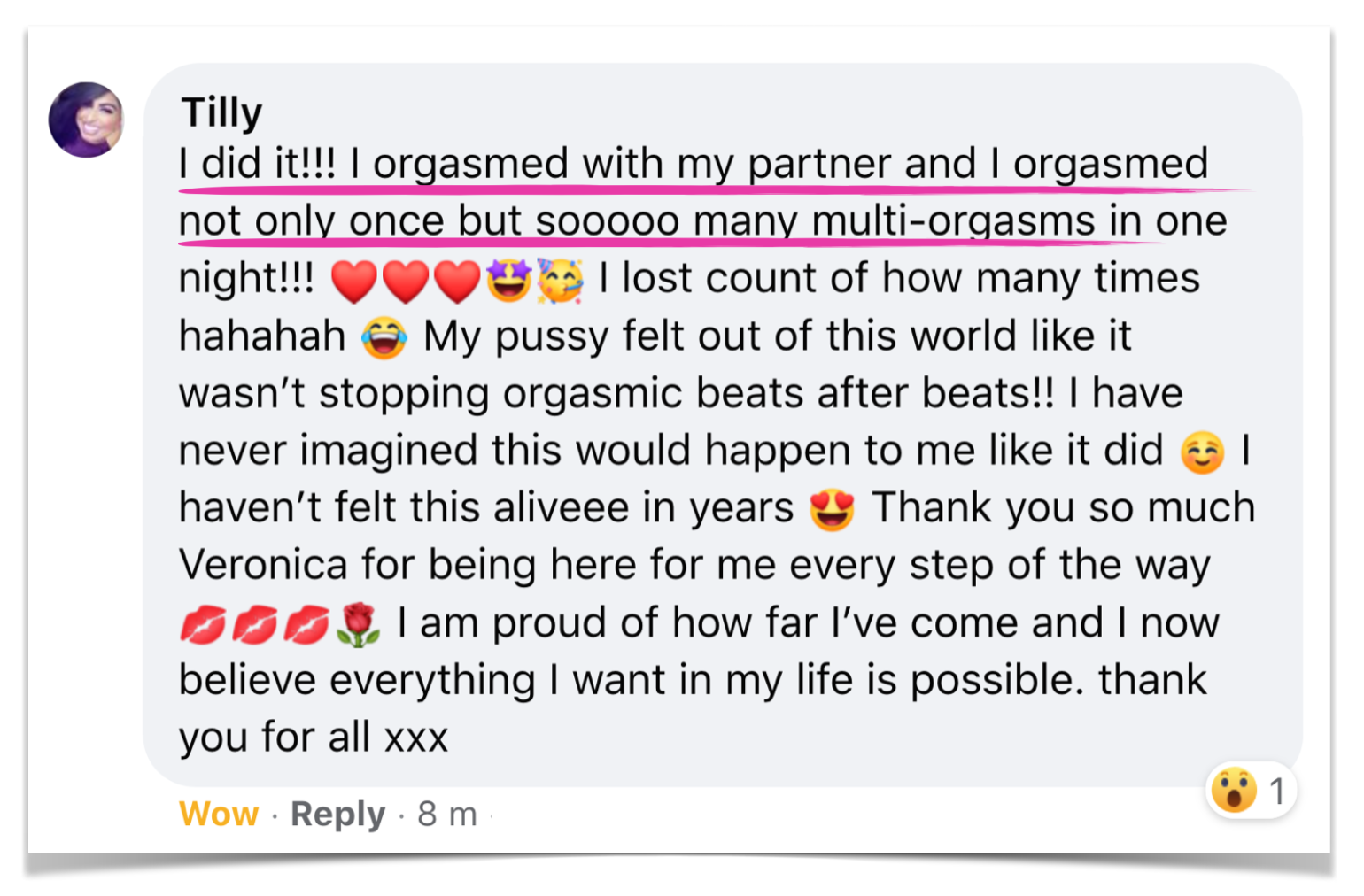Click the surprised-face reaction badge icon
Image resolution: width=1364 pixels, height=896 pixels.
point(1233,790)
